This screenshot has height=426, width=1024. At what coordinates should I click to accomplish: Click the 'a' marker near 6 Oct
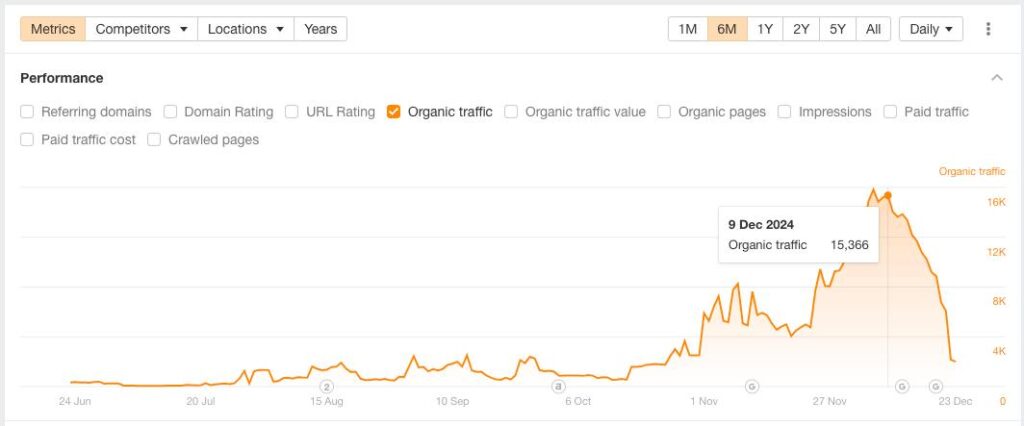[559, 385]
